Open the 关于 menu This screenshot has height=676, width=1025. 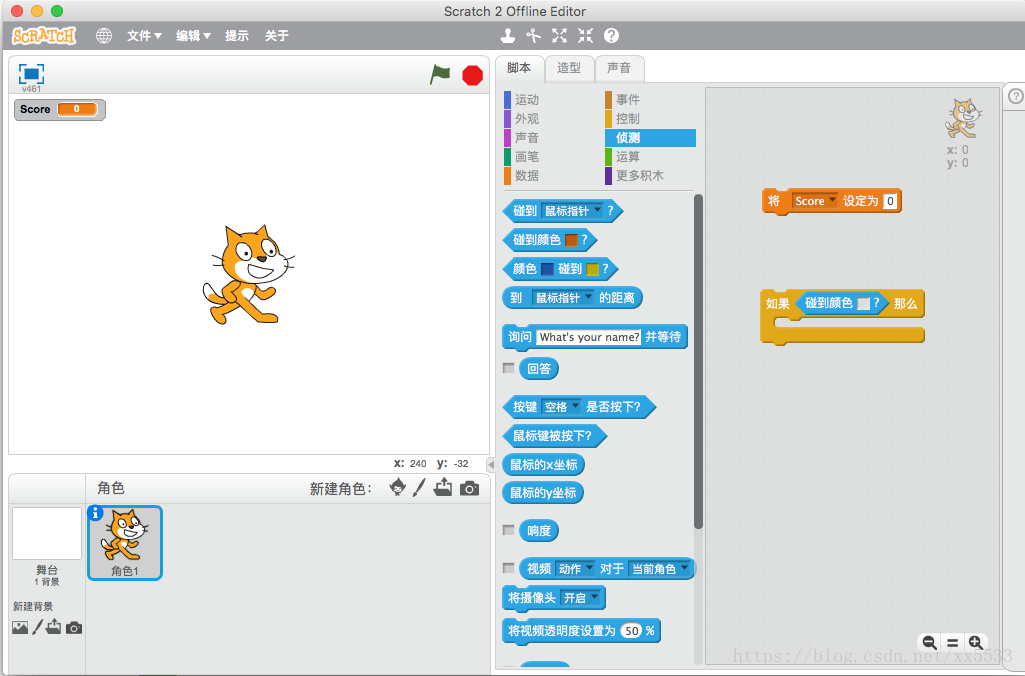tap(277, 35)
